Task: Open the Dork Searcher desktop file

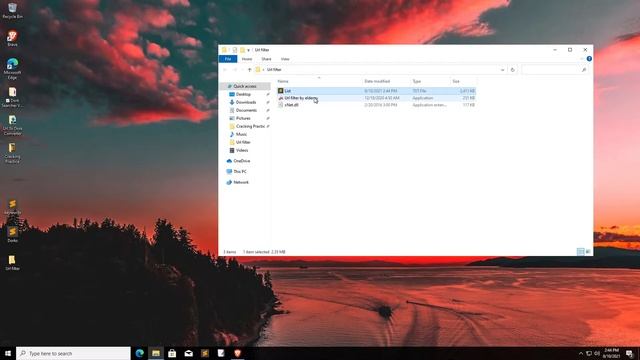Action: coord(12,97)
